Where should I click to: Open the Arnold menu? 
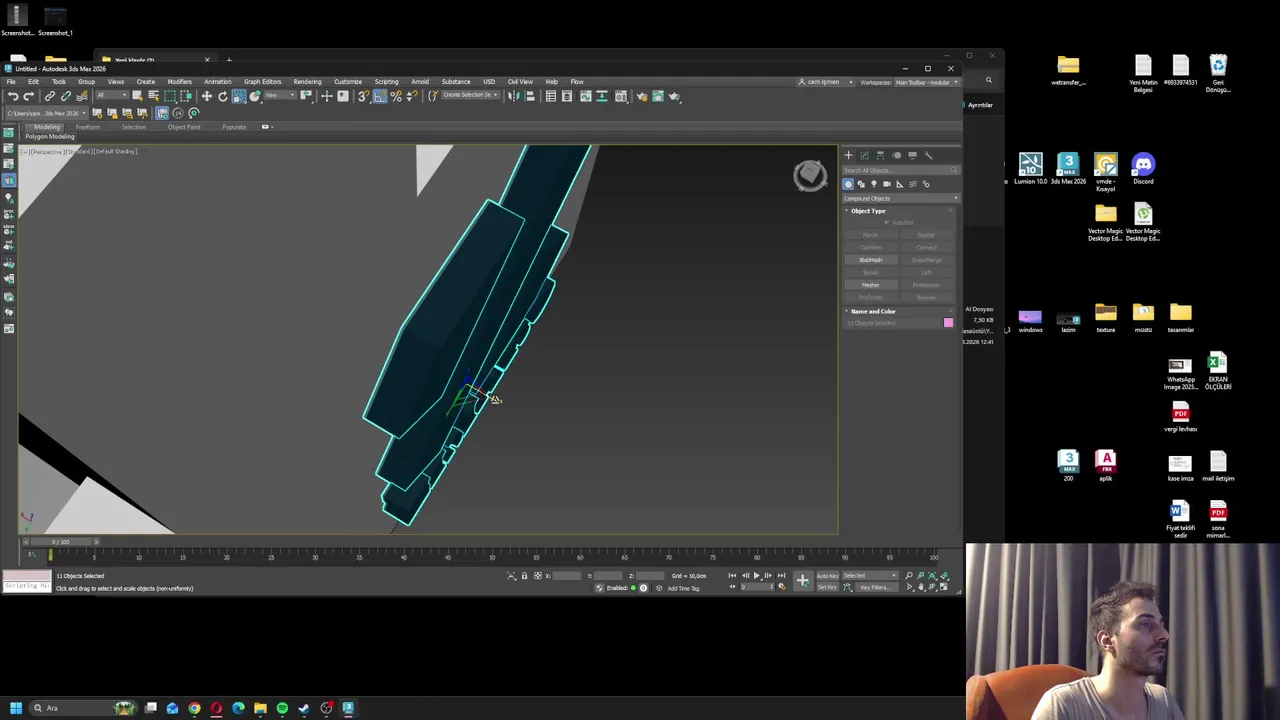coord(420,82)
